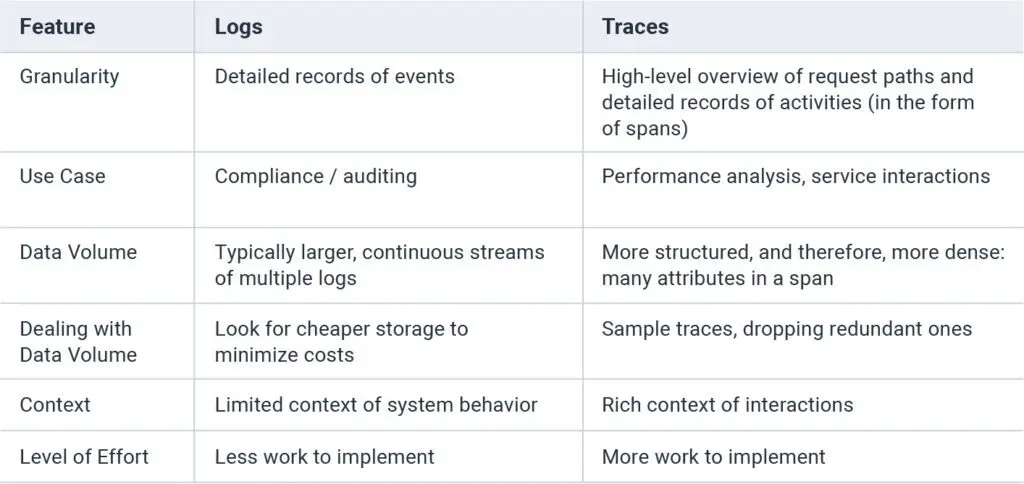Click the Traces column header
This screenshot has height=484, width=1024.
point(635,27)
